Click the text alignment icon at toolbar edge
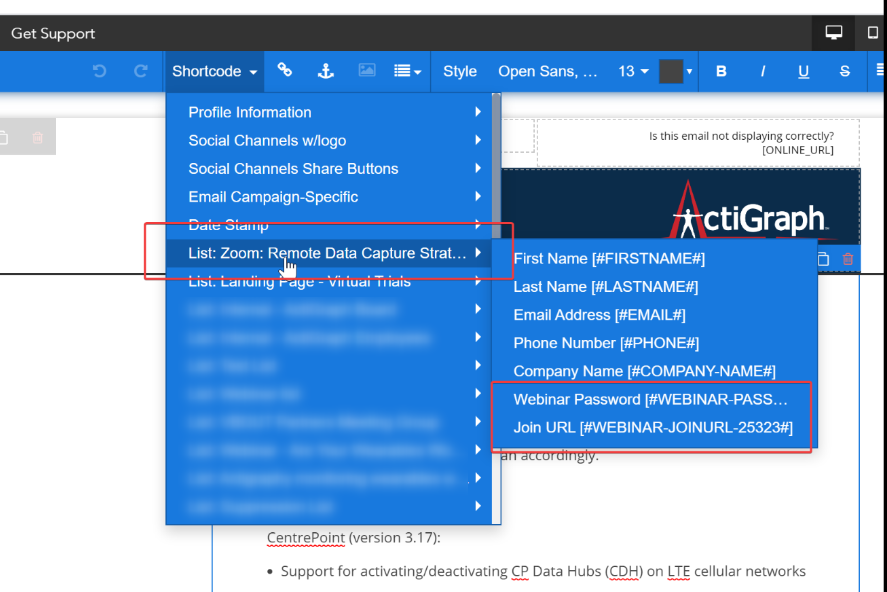Viewport: 887px width, 592px height. [x=881, y=70]
